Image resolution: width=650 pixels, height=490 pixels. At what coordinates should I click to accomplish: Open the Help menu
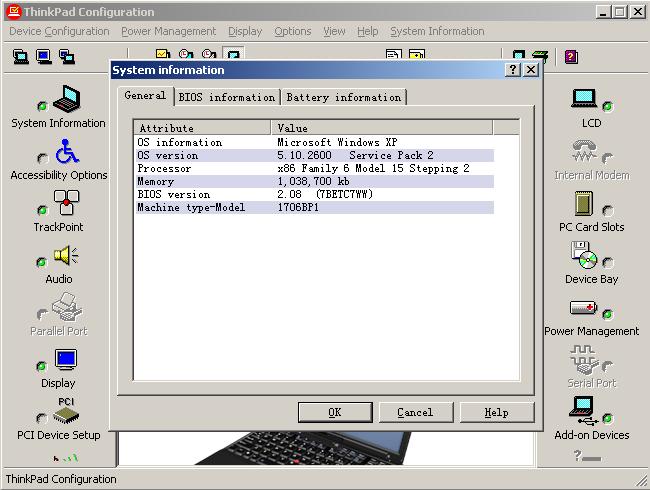point(368,31)
